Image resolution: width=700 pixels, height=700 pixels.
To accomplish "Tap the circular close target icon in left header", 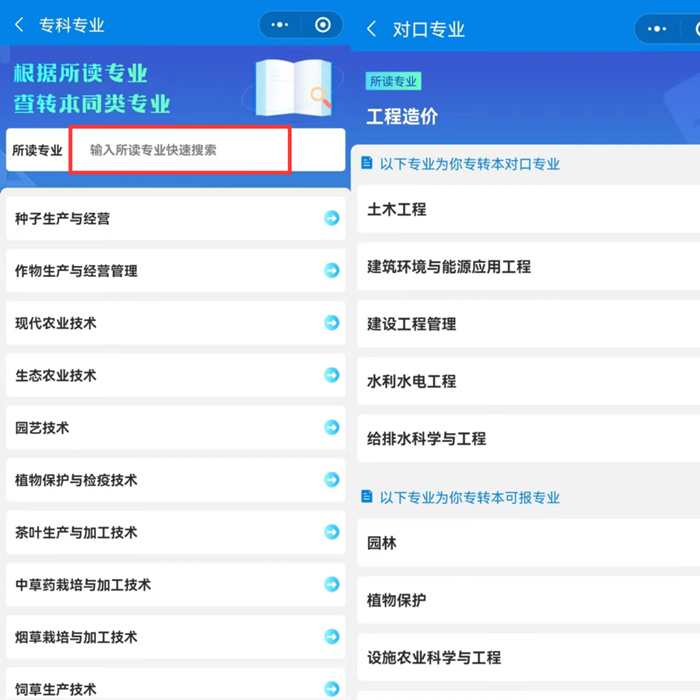I will (322, 25).
